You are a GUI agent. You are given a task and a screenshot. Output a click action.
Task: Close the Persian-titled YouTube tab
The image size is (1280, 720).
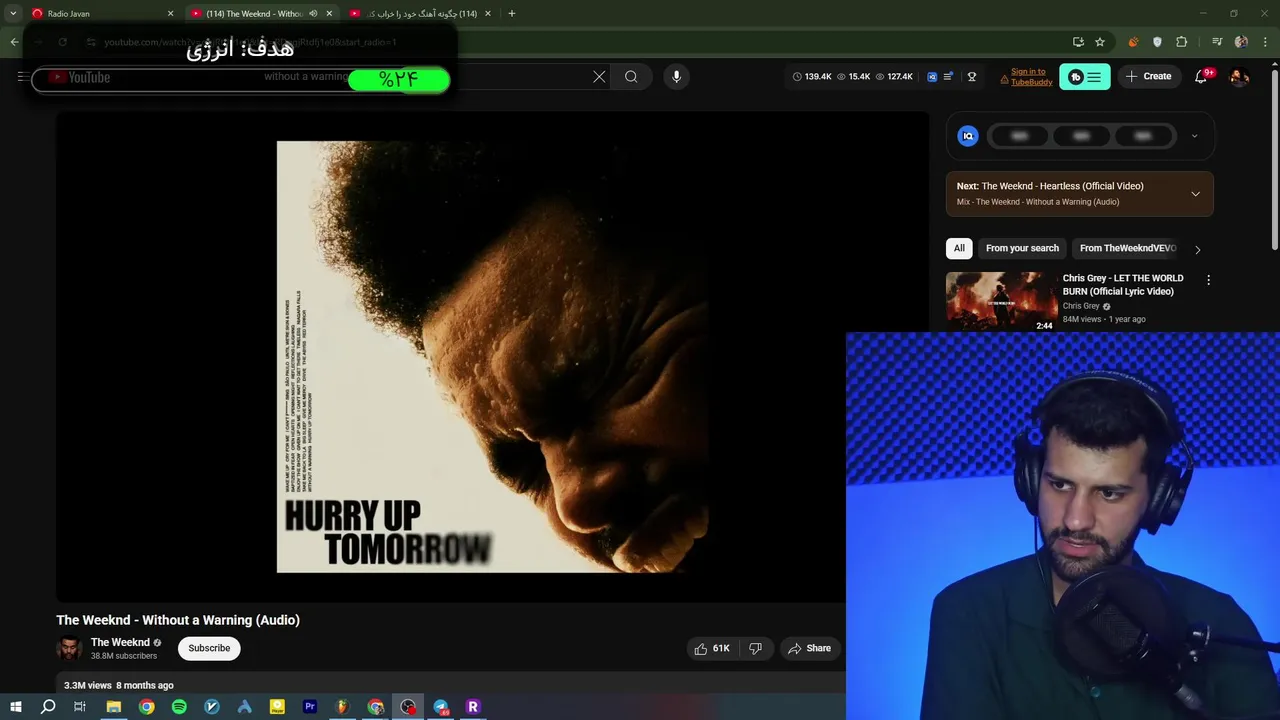pos(488,14)
